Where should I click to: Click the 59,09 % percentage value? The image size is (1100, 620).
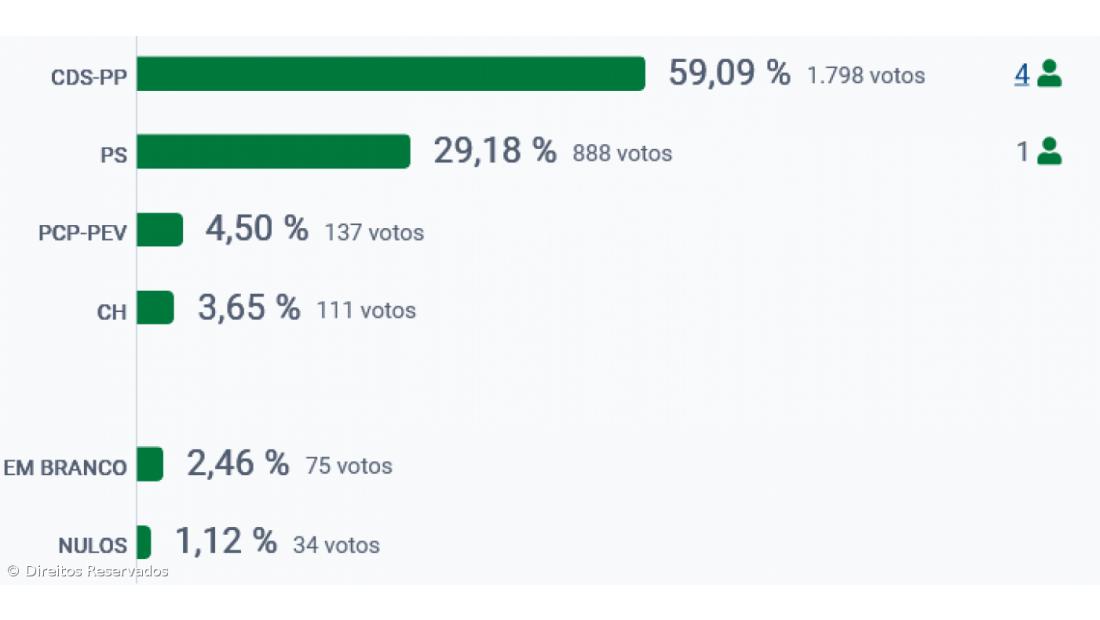click(729, 73)
